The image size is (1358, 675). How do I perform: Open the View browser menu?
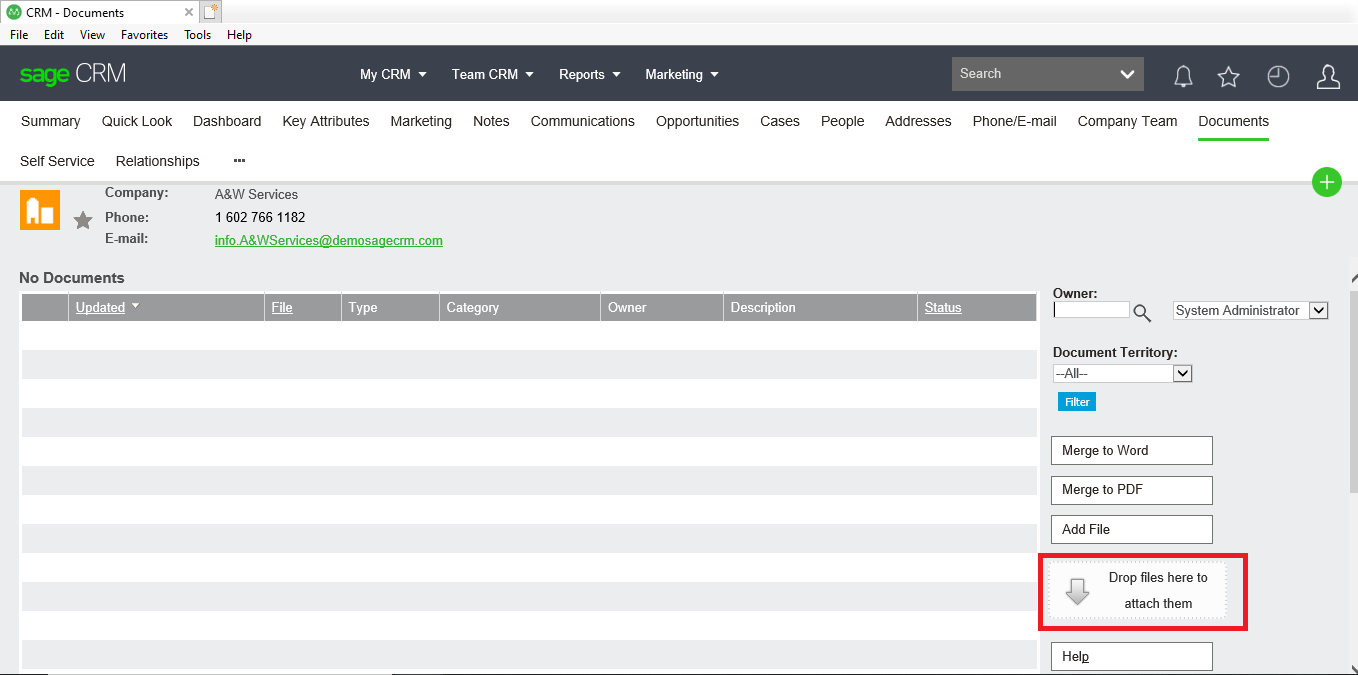coord(92,35)
